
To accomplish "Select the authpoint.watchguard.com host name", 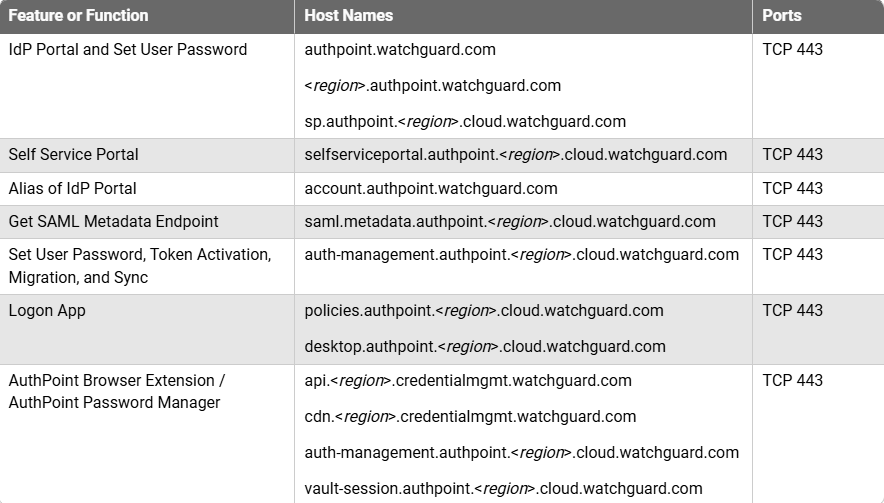I will pos(400,49).
